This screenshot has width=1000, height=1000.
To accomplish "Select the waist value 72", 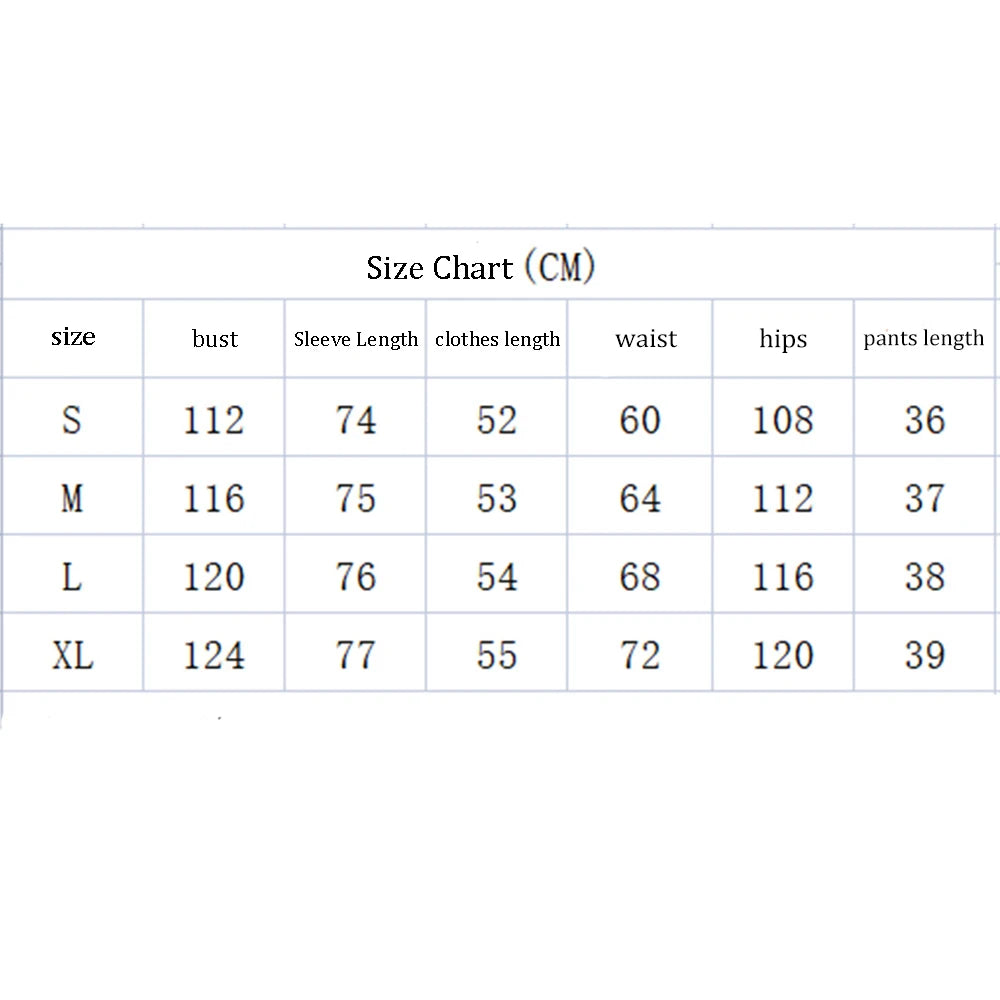I will pos(640,655).
